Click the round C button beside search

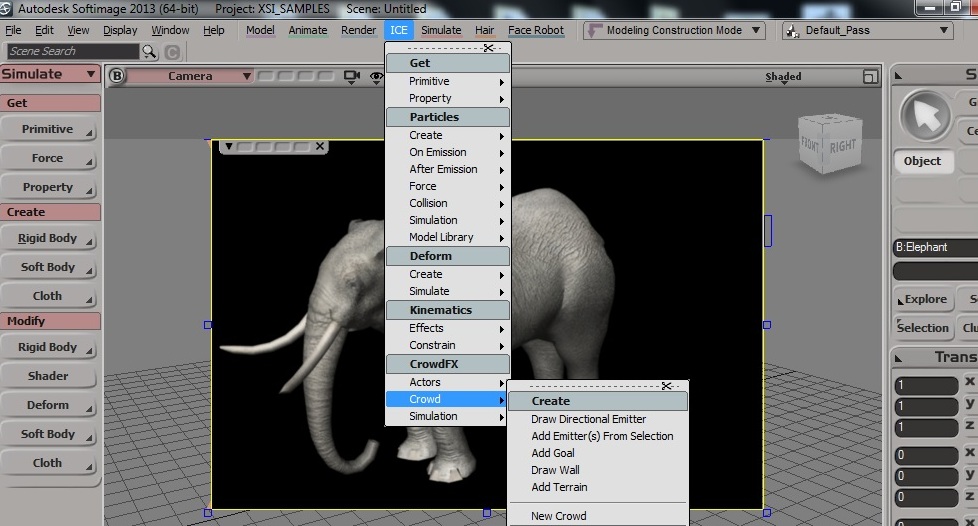pos(173,52)
